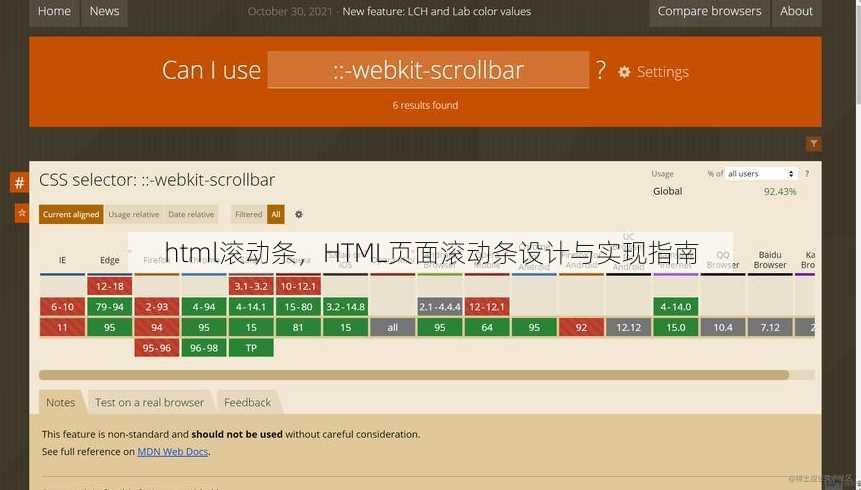Open the LCH and Lab color news link
The height and width of the screenshot is (490, 861).
(437, 11)
